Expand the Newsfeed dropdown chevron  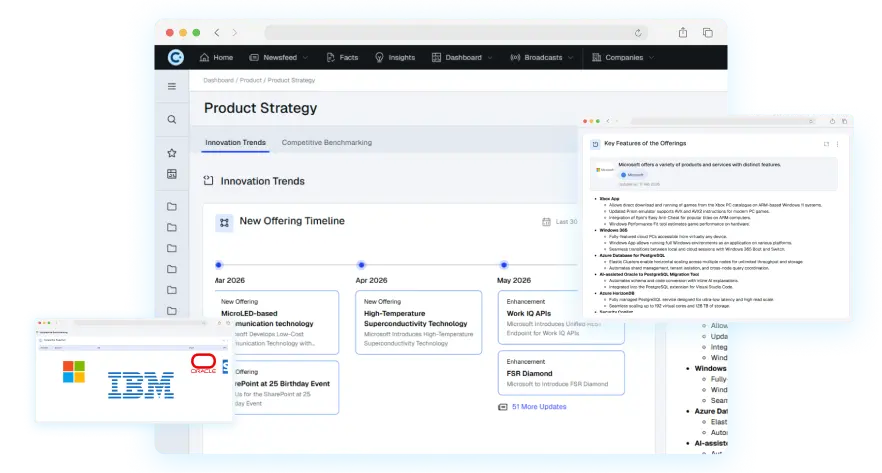(x=305, y=57)
